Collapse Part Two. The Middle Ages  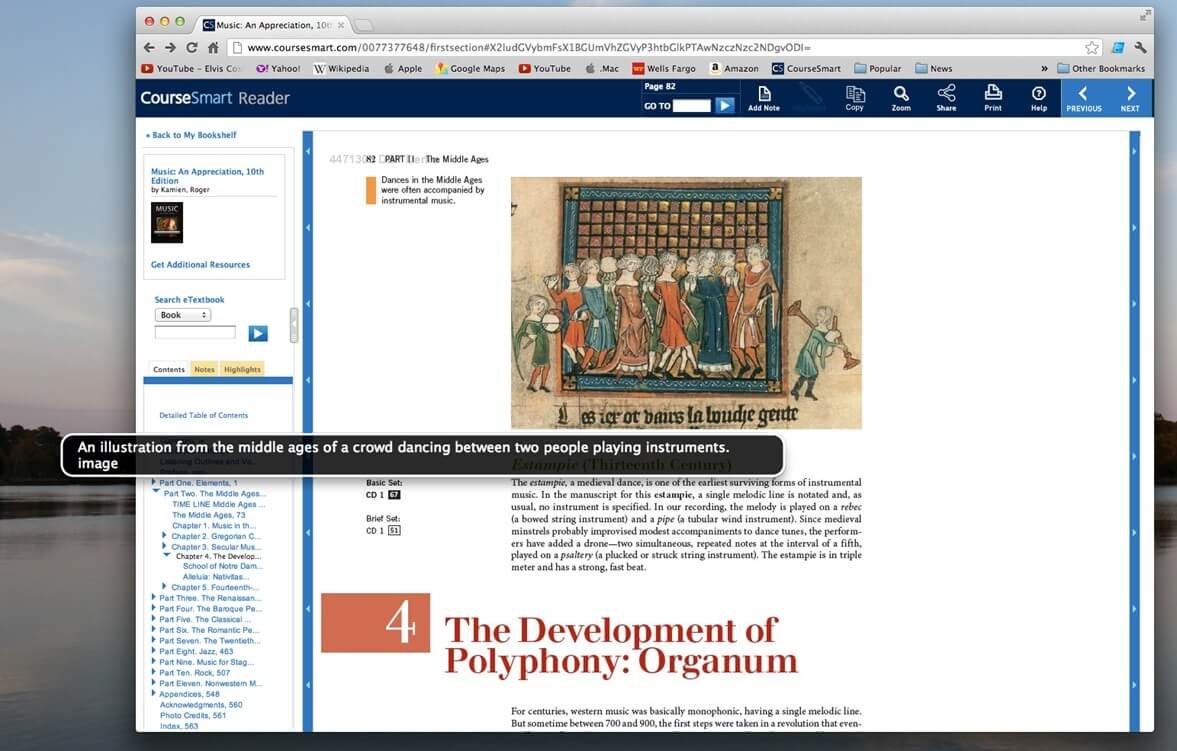156,491
